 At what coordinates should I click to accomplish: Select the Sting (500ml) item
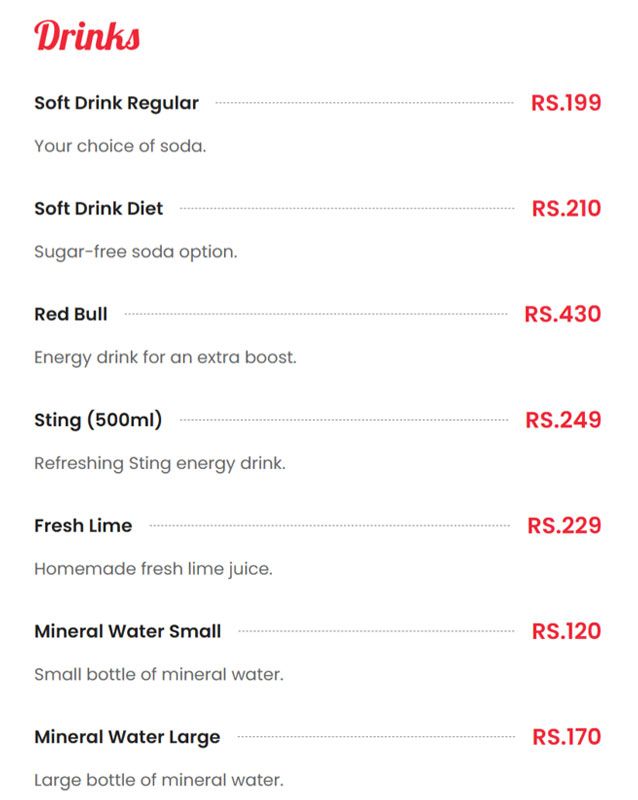98,420
